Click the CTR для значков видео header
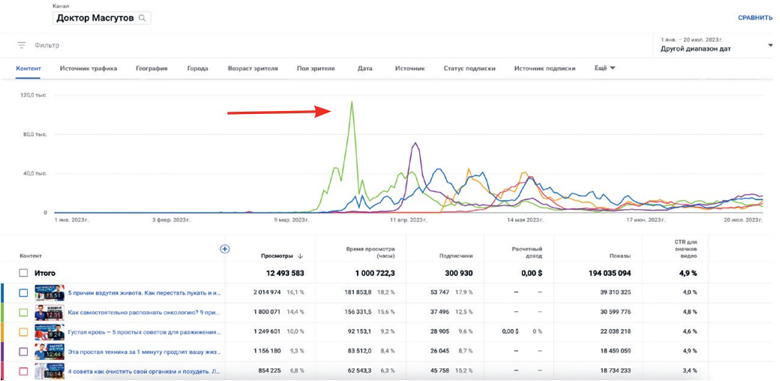Image resolution: width=780 pixels, height=381 pixels. (687, 249)
